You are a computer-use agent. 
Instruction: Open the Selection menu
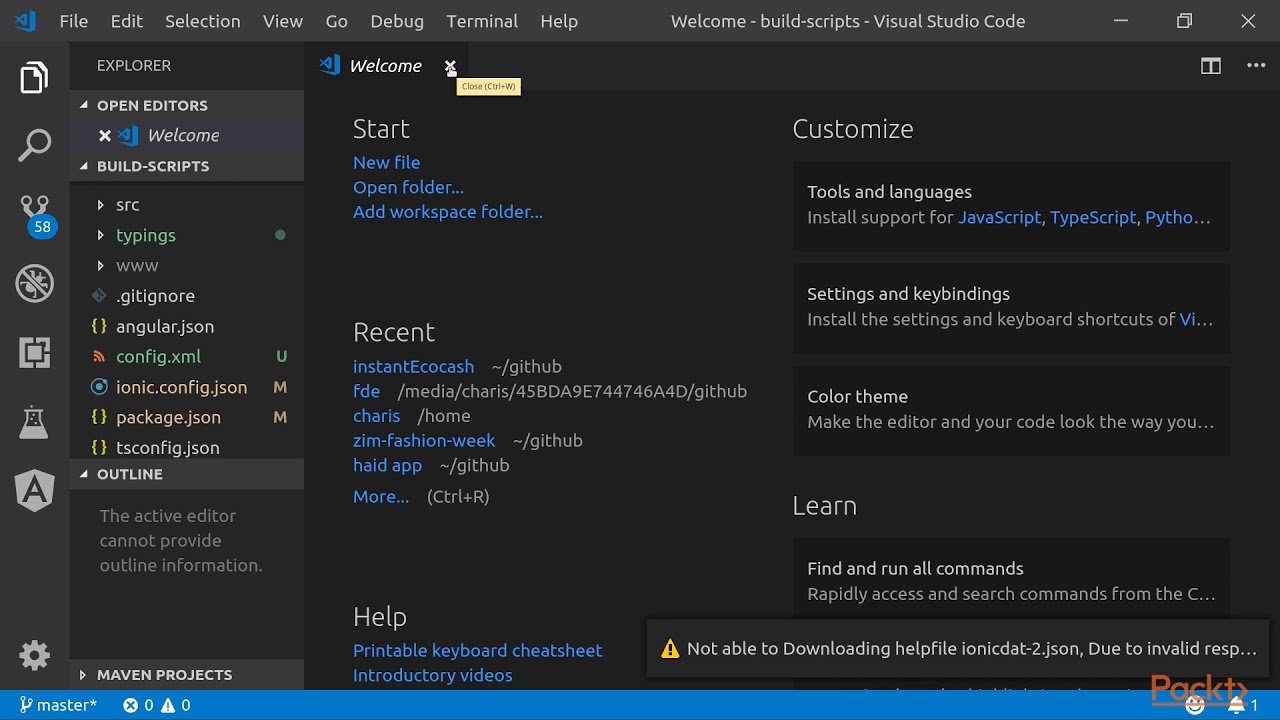point(202,21)
